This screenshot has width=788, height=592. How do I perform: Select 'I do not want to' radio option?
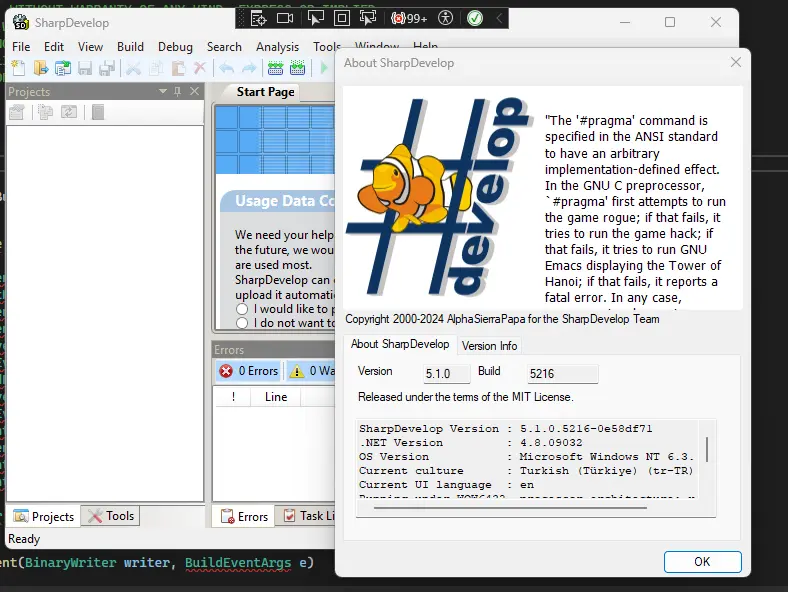click(242, 323)
